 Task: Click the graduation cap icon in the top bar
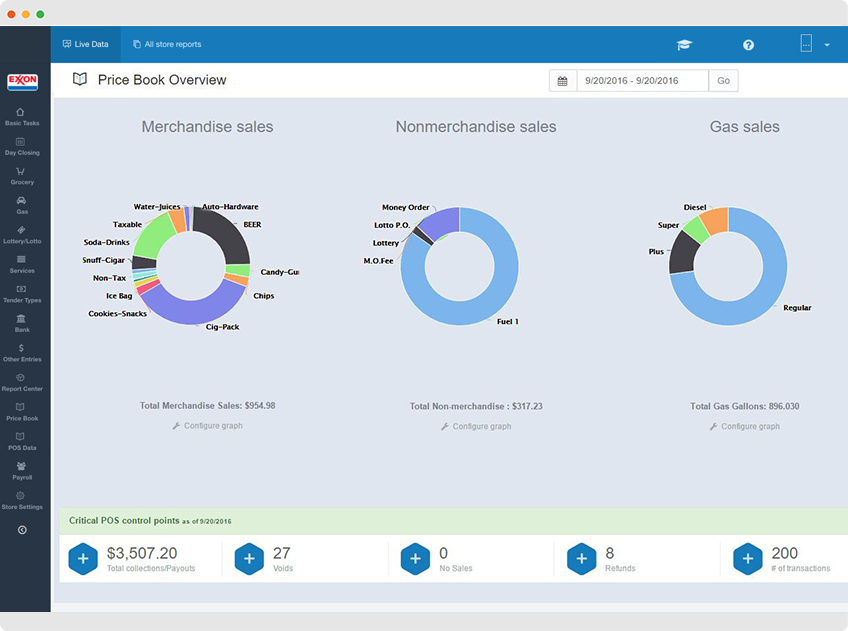point(684,44)
